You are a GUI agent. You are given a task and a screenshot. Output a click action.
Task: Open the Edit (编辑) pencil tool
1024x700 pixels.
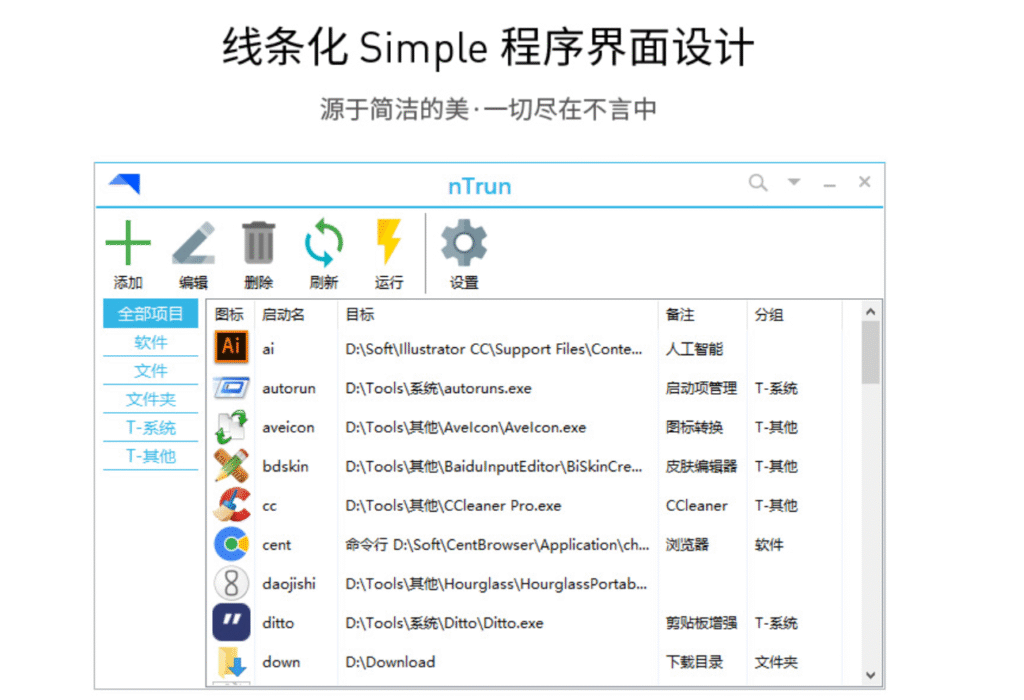pos(193,243)
